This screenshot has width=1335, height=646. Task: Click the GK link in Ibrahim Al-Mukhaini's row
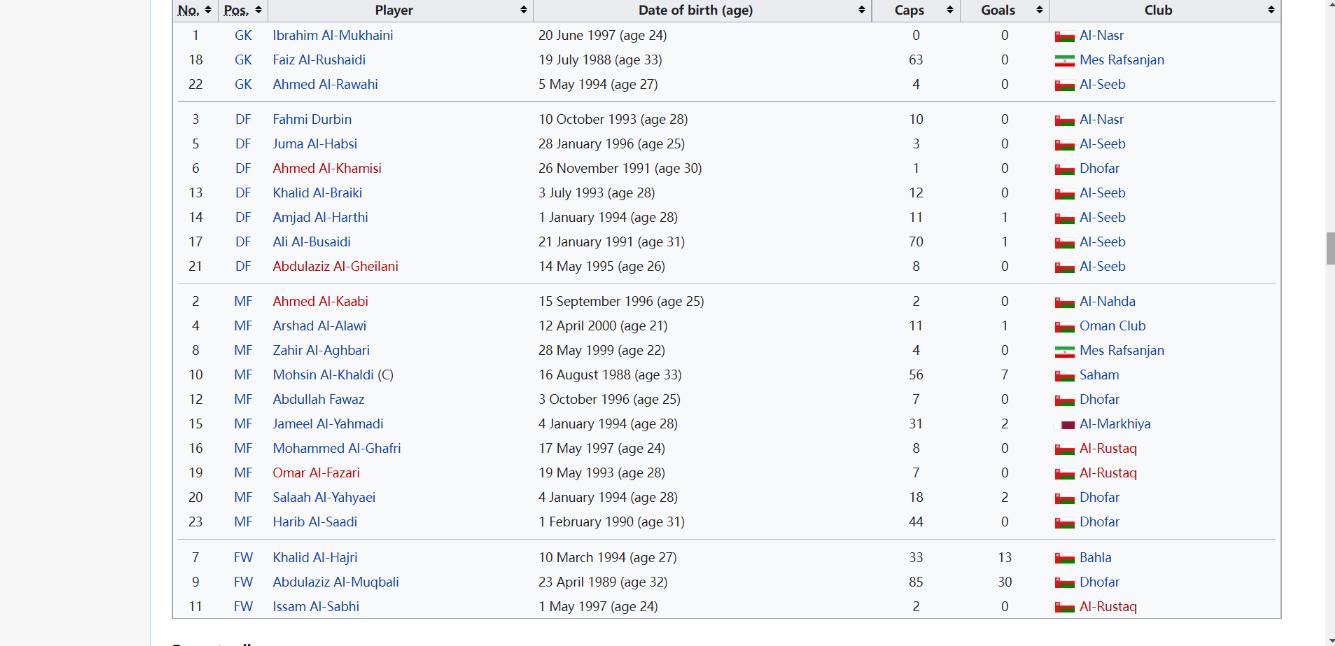243,35
